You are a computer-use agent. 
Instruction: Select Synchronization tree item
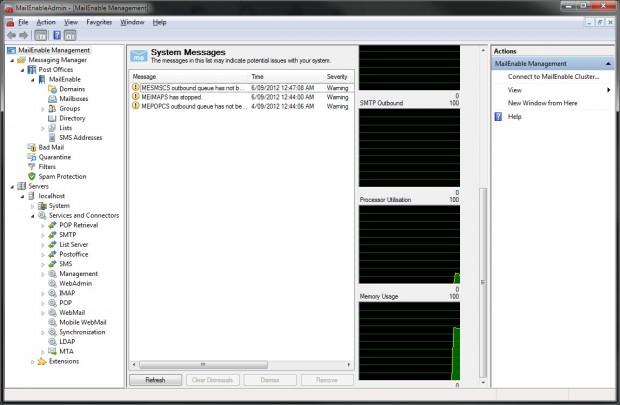[82, 332]
